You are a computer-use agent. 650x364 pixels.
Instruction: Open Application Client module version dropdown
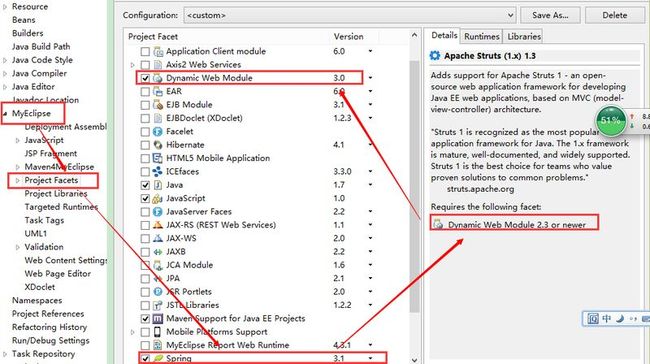pos(370,51)
